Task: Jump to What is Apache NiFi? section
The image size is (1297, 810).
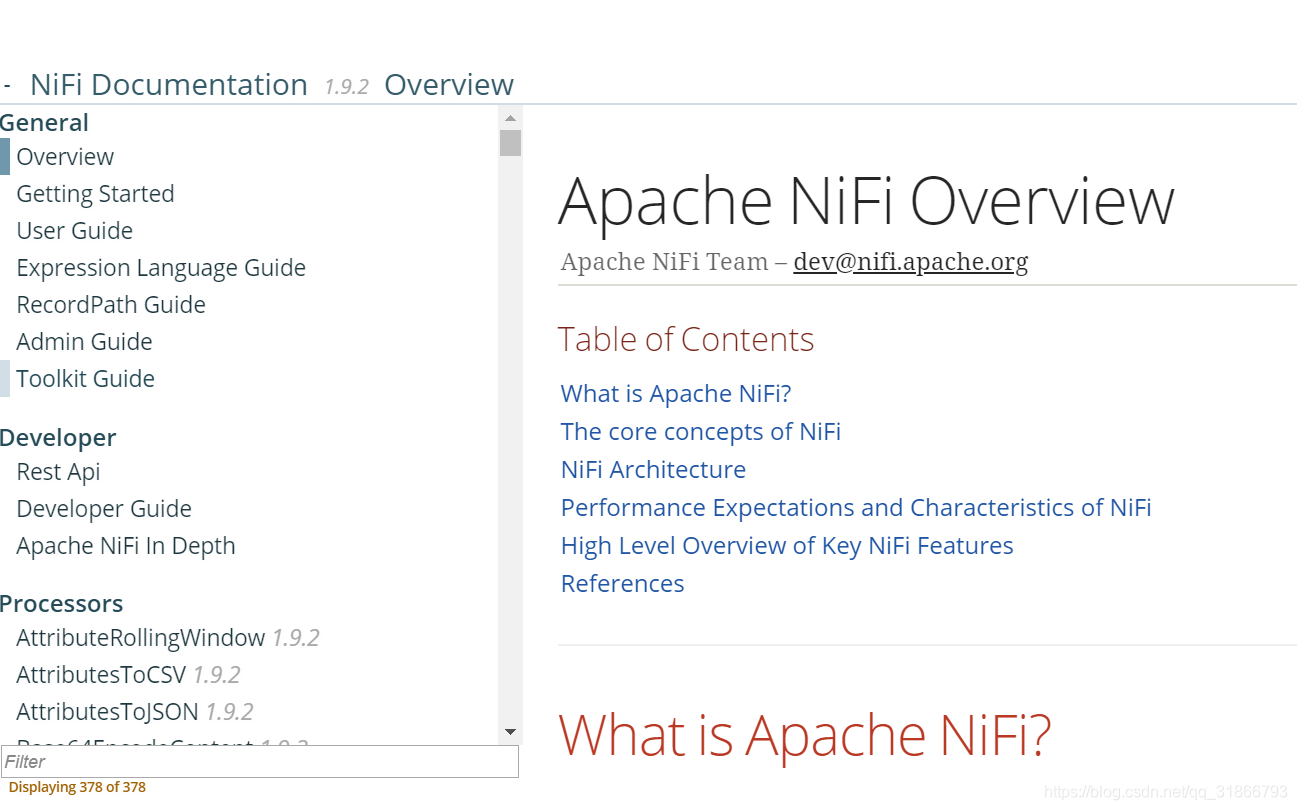Action: click(x=676, y=394)
